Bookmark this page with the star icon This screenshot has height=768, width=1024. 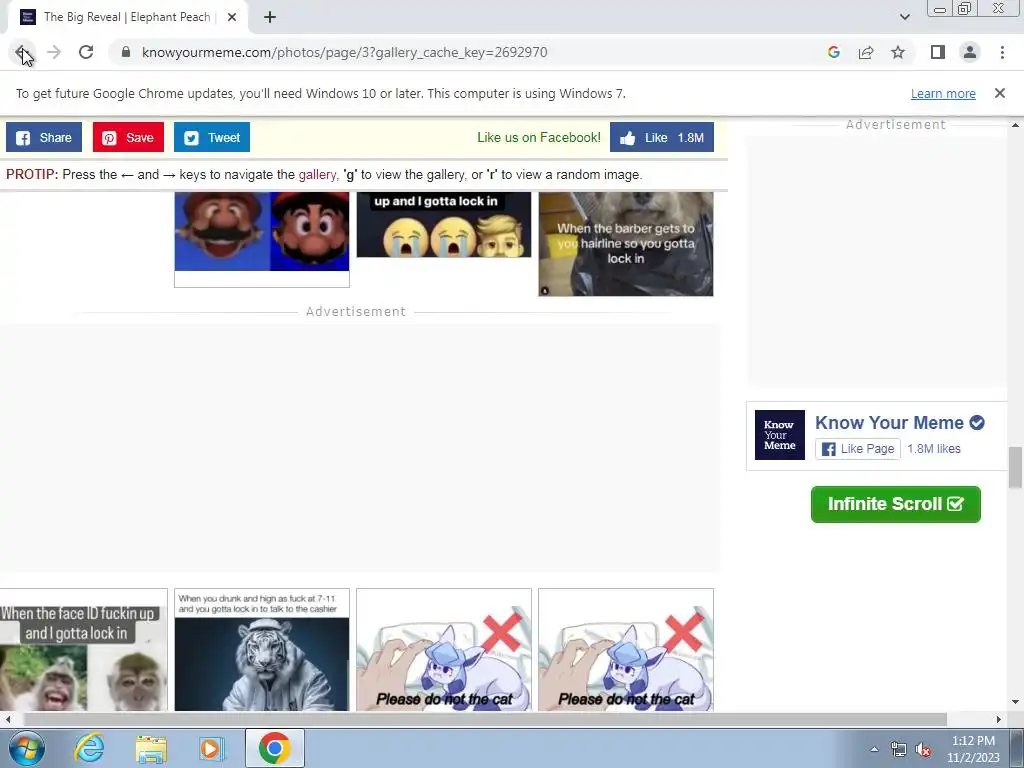898,52
